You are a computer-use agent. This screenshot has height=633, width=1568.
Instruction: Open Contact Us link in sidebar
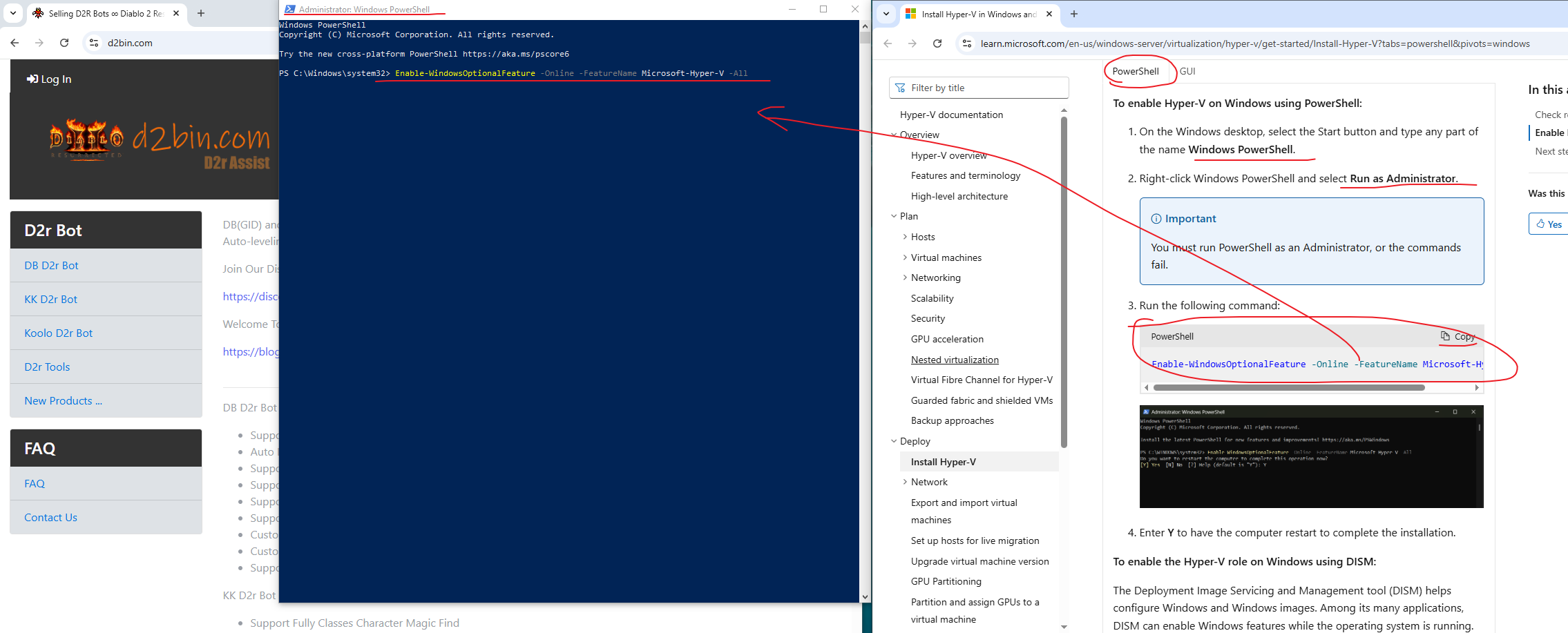(x=50, y=518)
